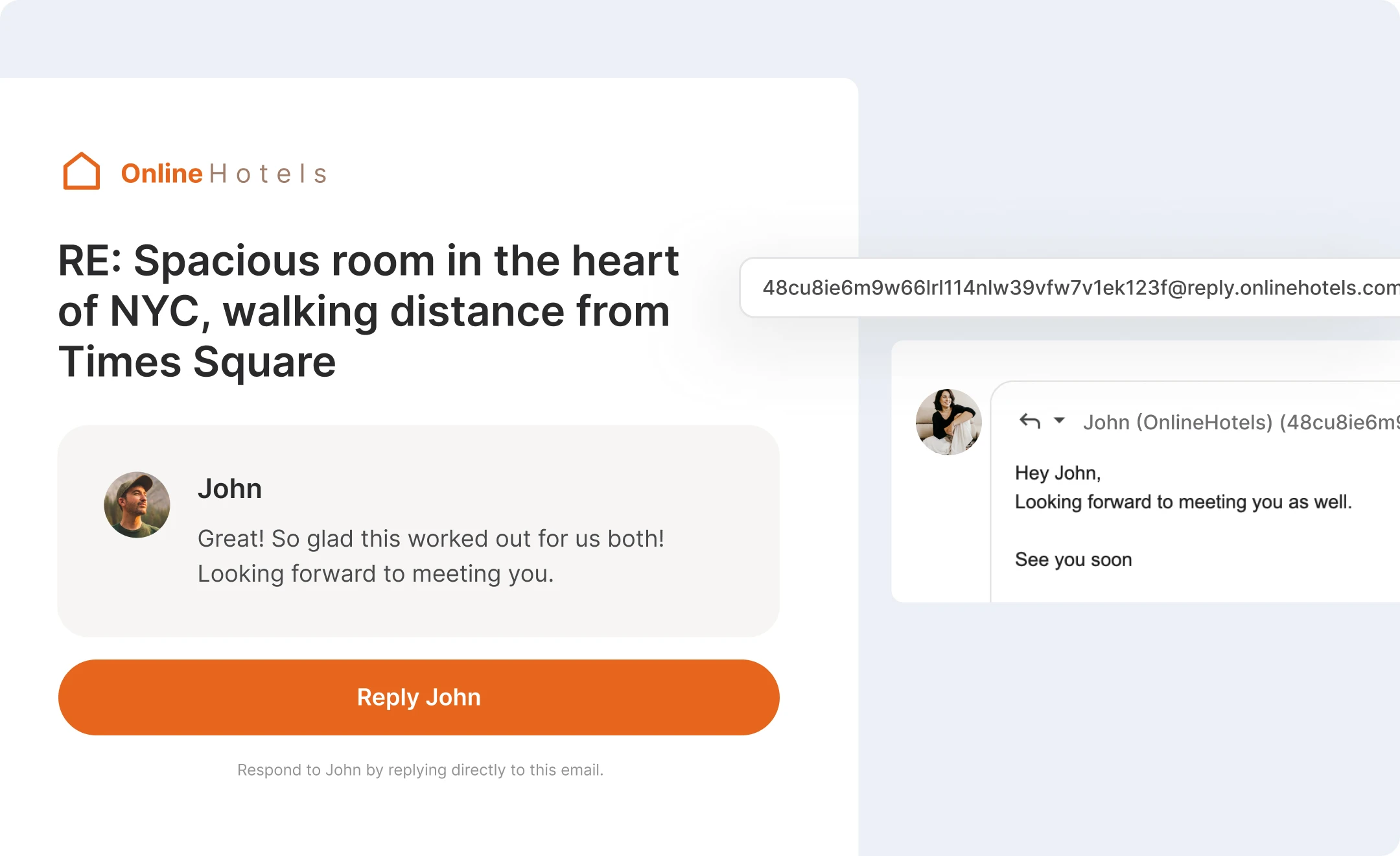Image resolution: width=1400 pixels, height=856 pixels.
Task: Click the "Times Square" line of the subject
Action: pyautogui.click(x=197, y=361)
